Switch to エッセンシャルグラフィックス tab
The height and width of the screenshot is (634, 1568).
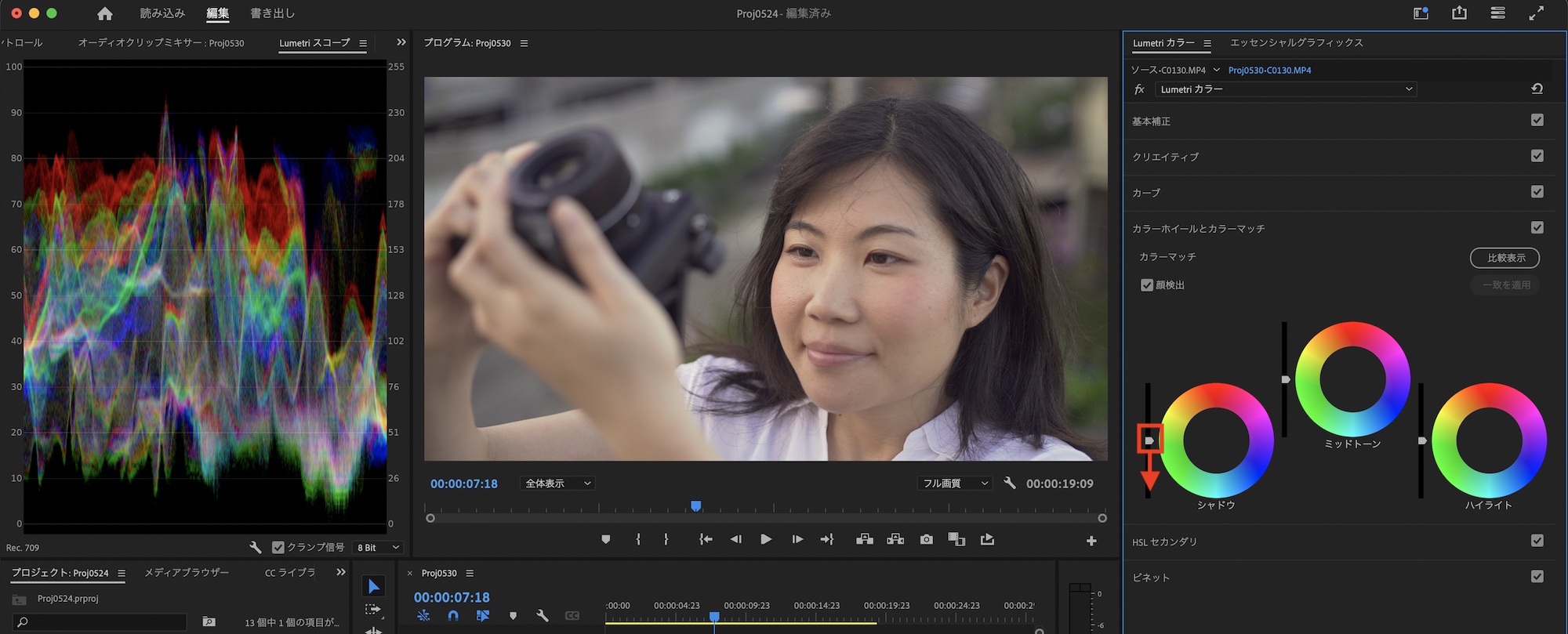pos(1296,43)
